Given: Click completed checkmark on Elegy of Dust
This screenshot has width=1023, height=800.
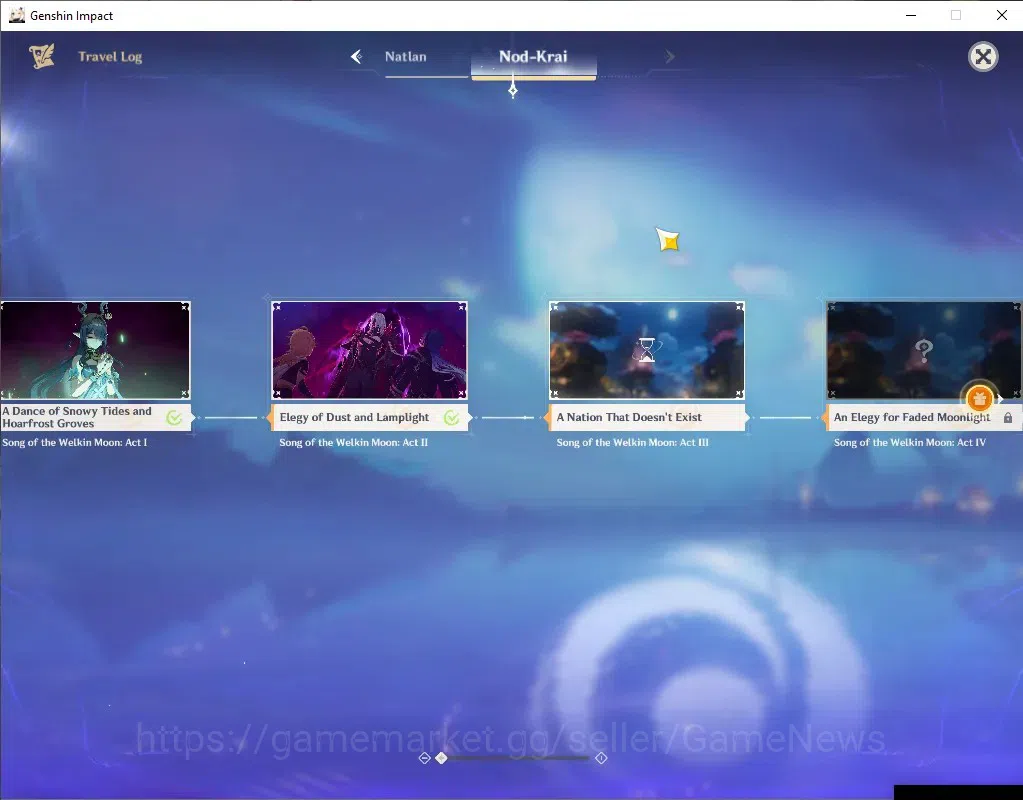Looking at the screenshot, I should (x=451, y=418).
